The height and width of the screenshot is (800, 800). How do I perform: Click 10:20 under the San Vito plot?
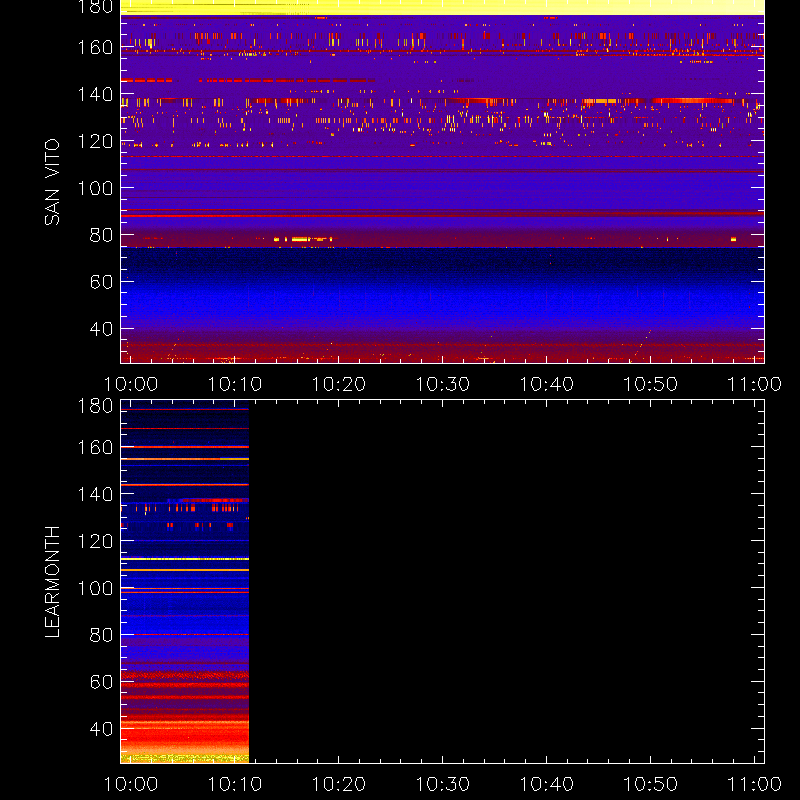point(339,384)
